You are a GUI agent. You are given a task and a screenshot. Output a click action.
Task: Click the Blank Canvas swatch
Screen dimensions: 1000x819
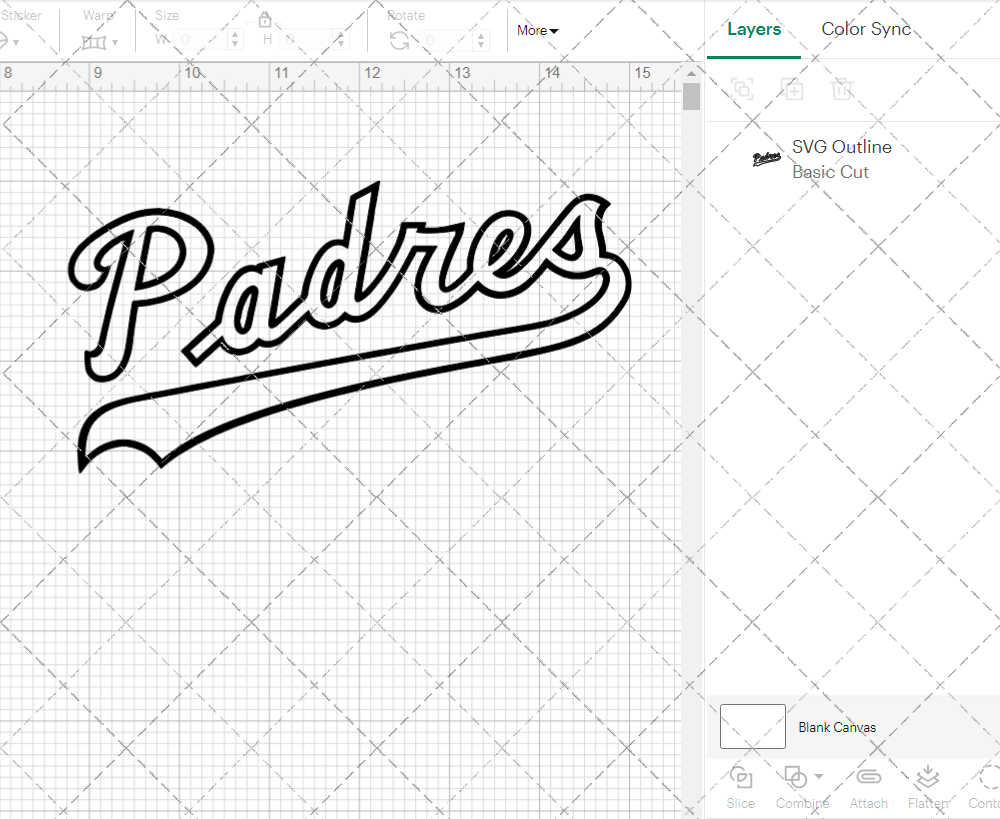tap(752, 727)
